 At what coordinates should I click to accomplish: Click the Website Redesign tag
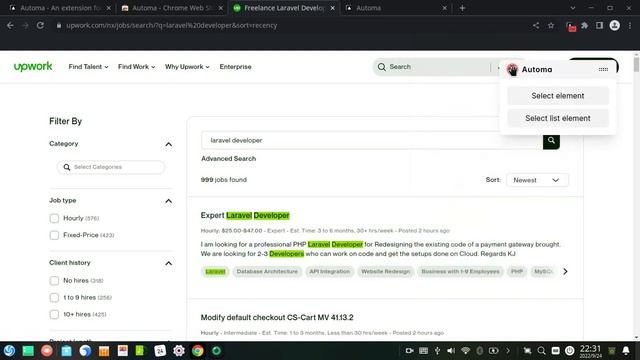click(x=385, y=271)
